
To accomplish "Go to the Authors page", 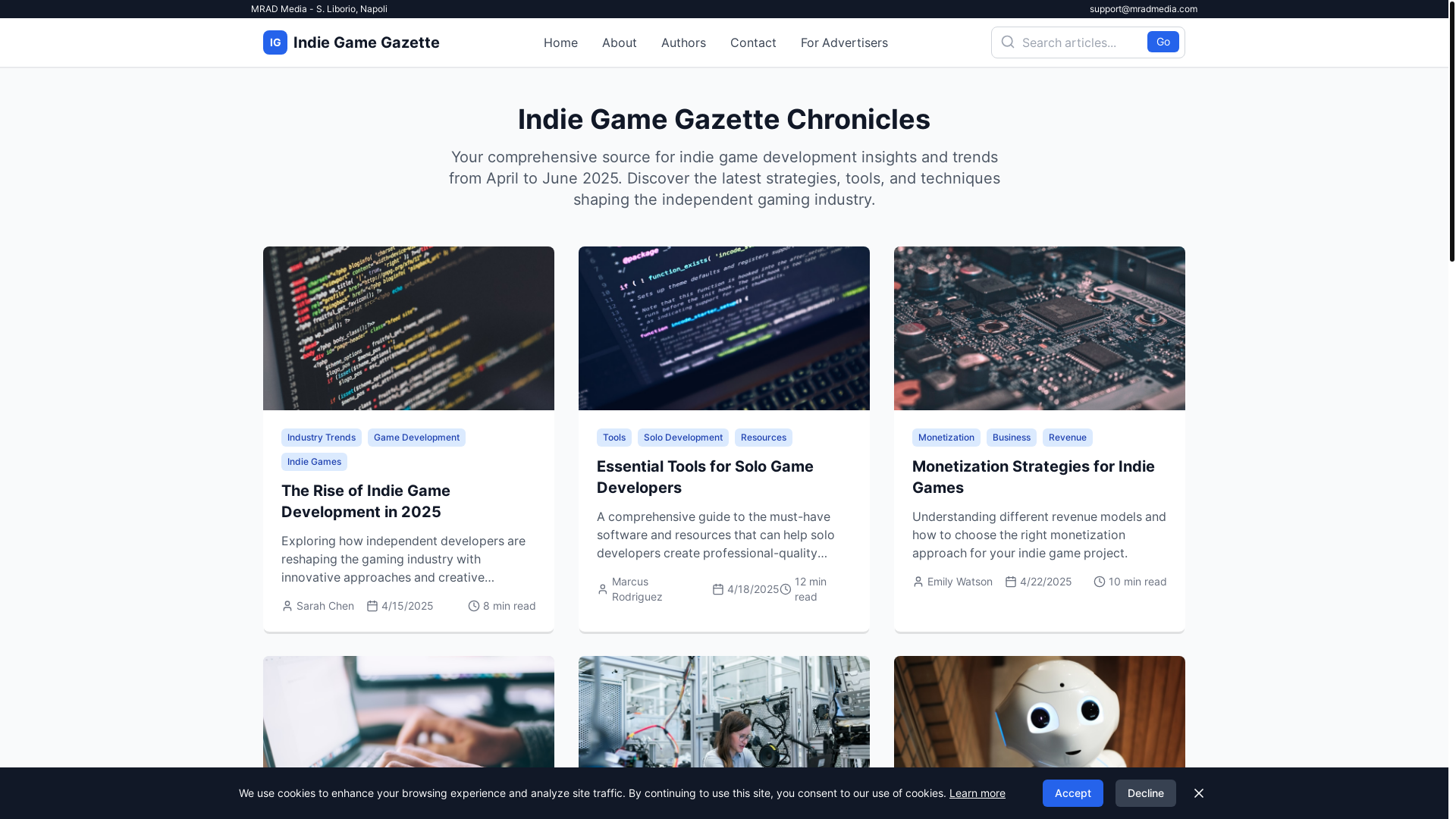I will tap(683, 42).
